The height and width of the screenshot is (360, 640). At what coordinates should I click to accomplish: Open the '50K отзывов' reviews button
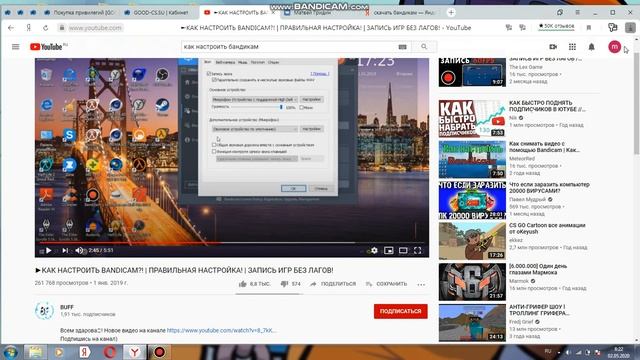(556, 27)
